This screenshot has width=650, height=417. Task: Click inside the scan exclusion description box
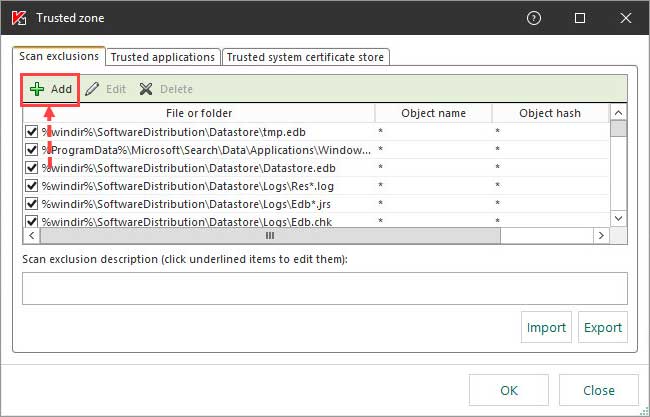click(x=325, y=289)
